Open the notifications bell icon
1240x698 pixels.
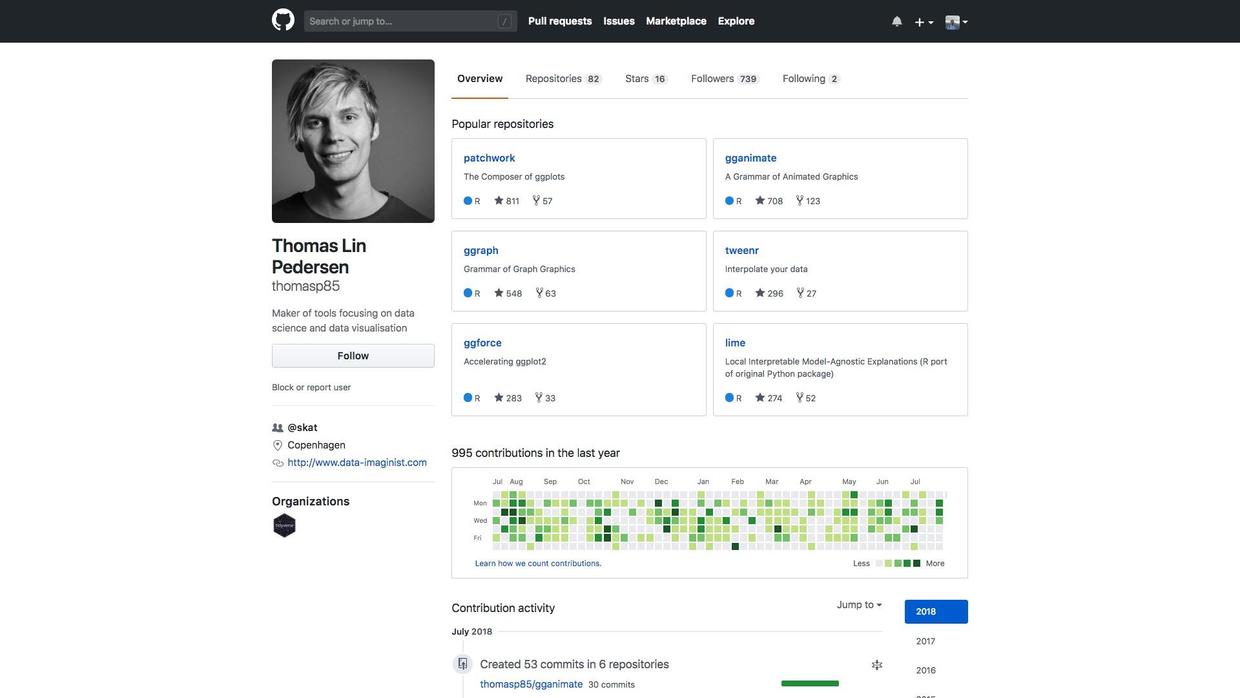(x=897, y=21)
